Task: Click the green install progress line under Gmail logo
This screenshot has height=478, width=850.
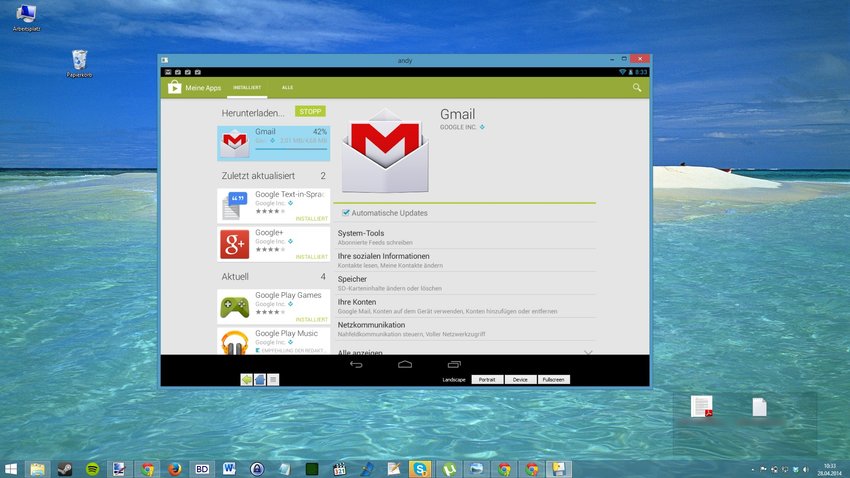Action: click(465, 203)
